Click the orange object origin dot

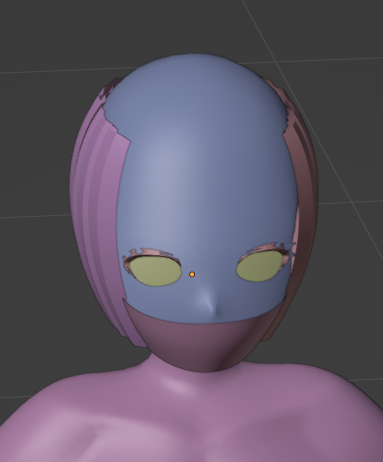(x=192, y=274)
